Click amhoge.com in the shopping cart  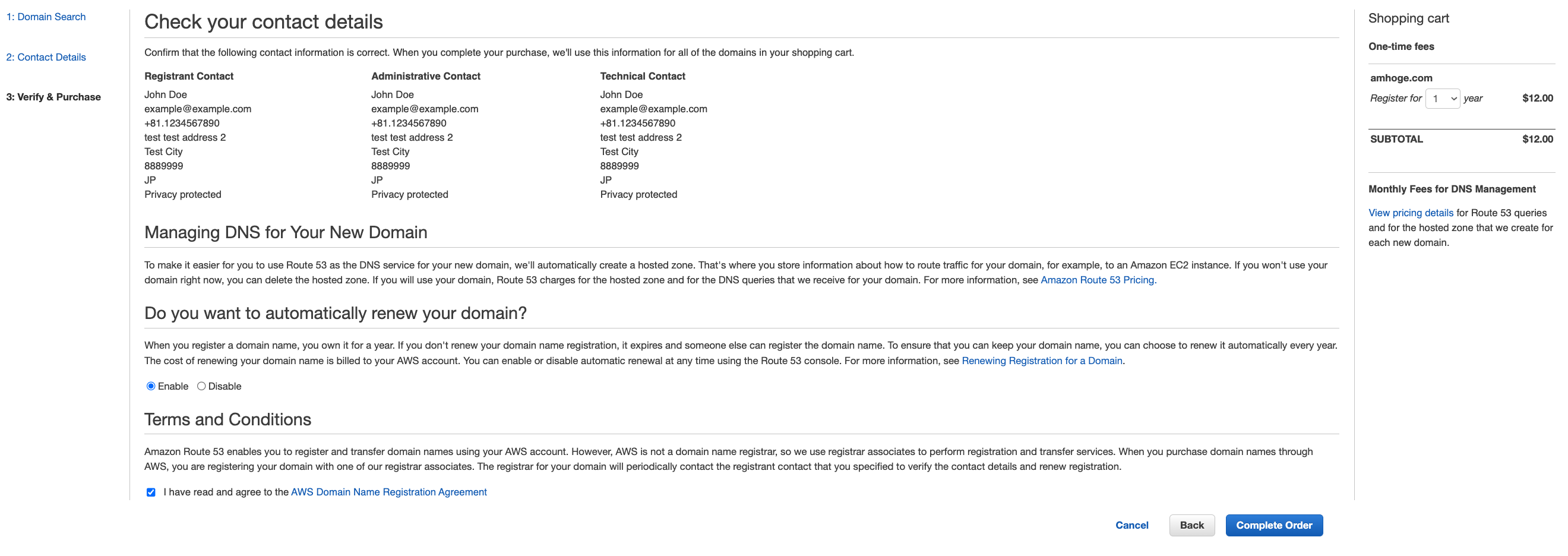pos(1401,78)
